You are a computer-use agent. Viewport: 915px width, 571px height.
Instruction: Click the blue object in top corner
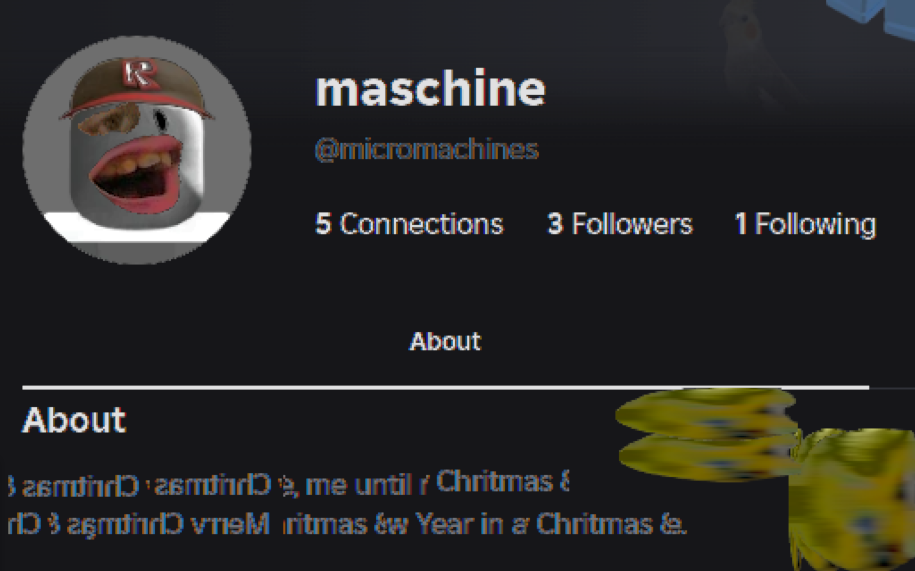pos(872,17)
